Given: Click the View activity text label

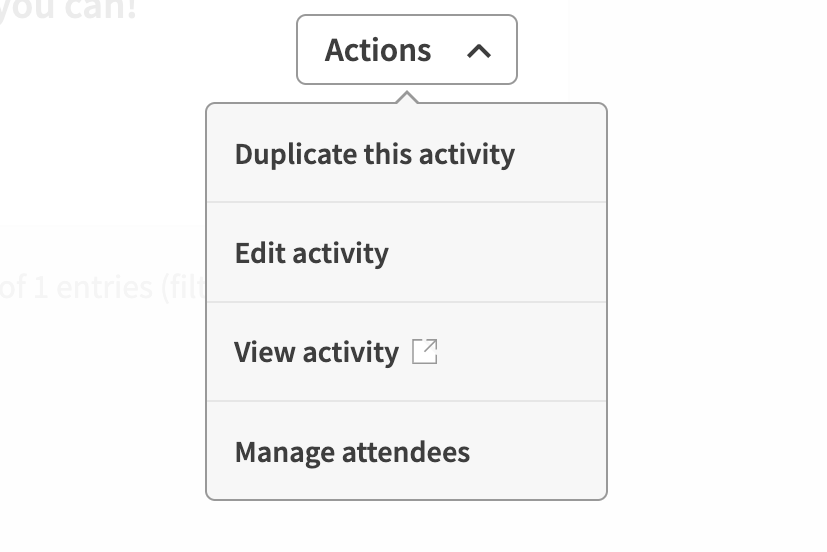Looking at the screenshot, I should tap(316, 352).
